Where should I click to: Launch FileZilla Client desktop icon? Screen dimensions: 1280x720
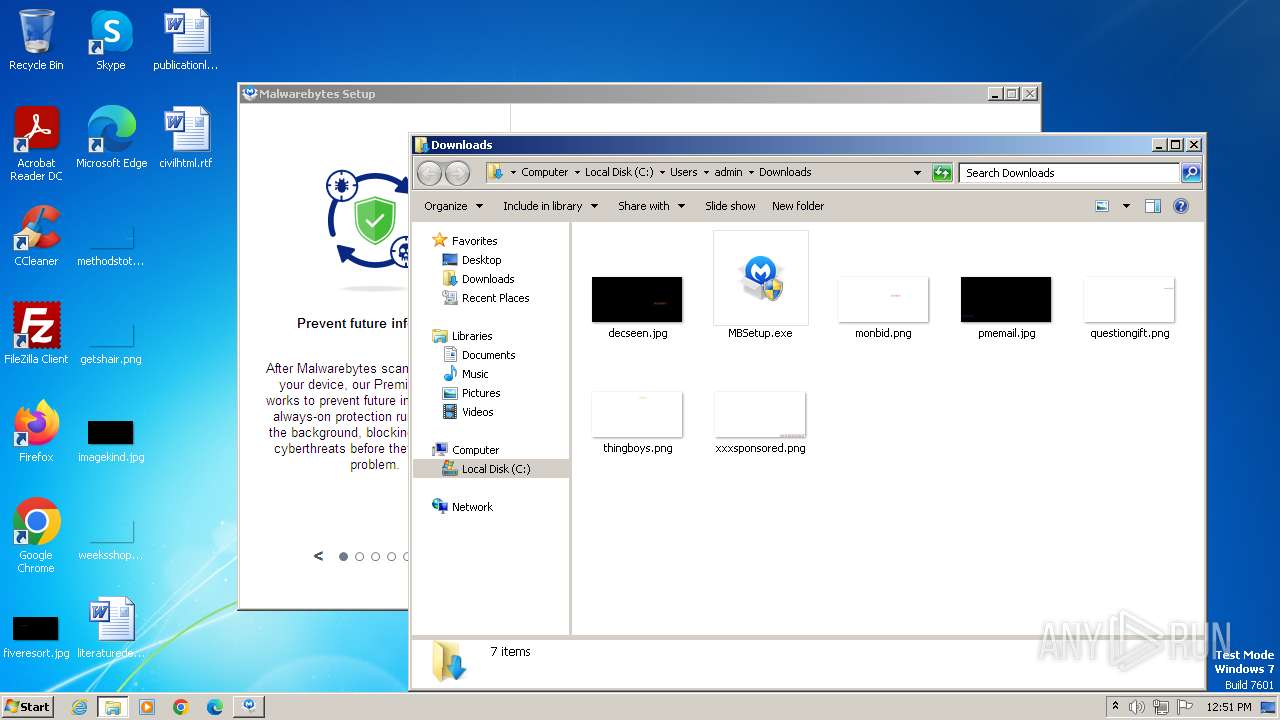36,333
